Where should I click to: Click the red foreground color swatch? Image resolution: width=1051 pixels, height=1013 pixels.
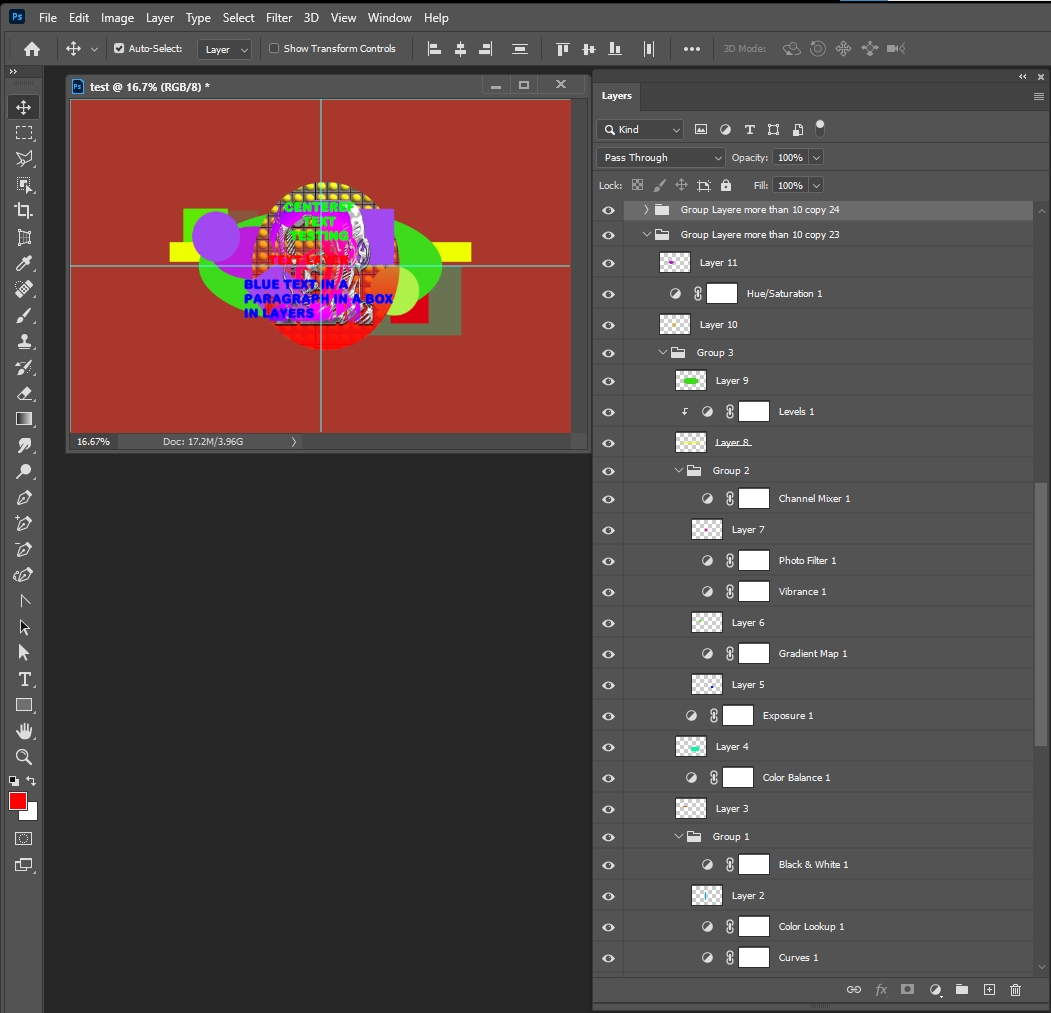16,801
